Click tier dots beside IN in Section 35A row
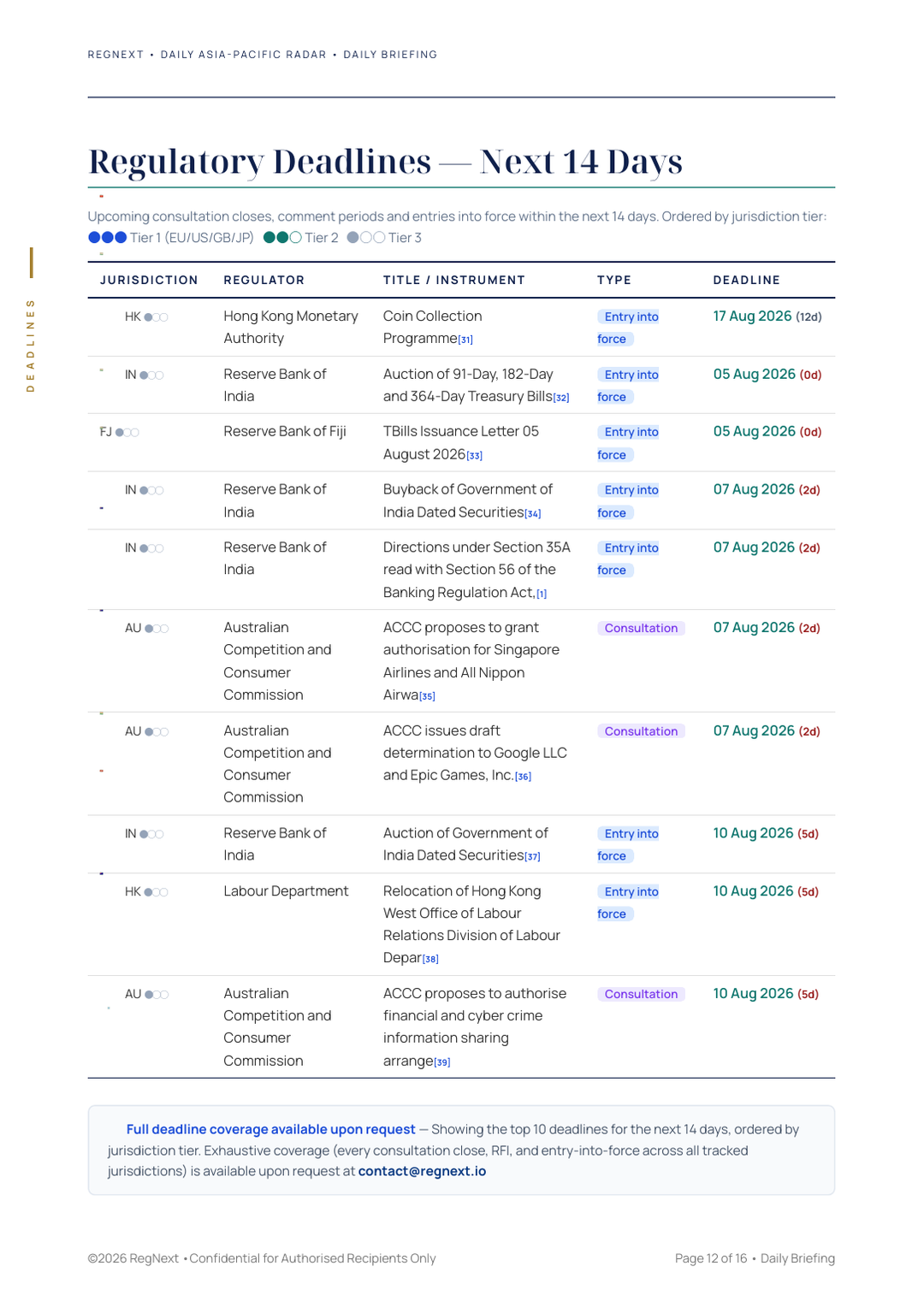 [151, 548]
